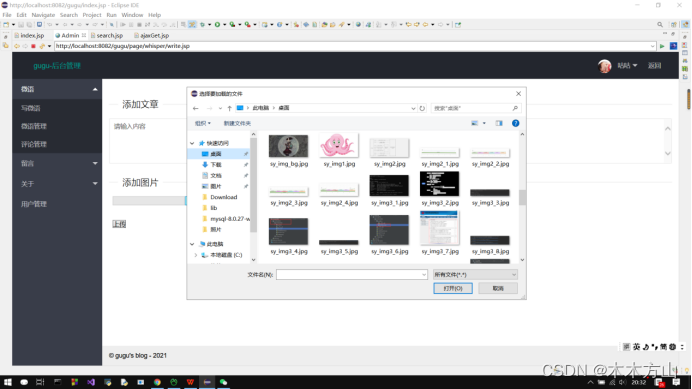
Task: Open the 组织 dropdown in file dialog
Action: (x=203, y=123)
